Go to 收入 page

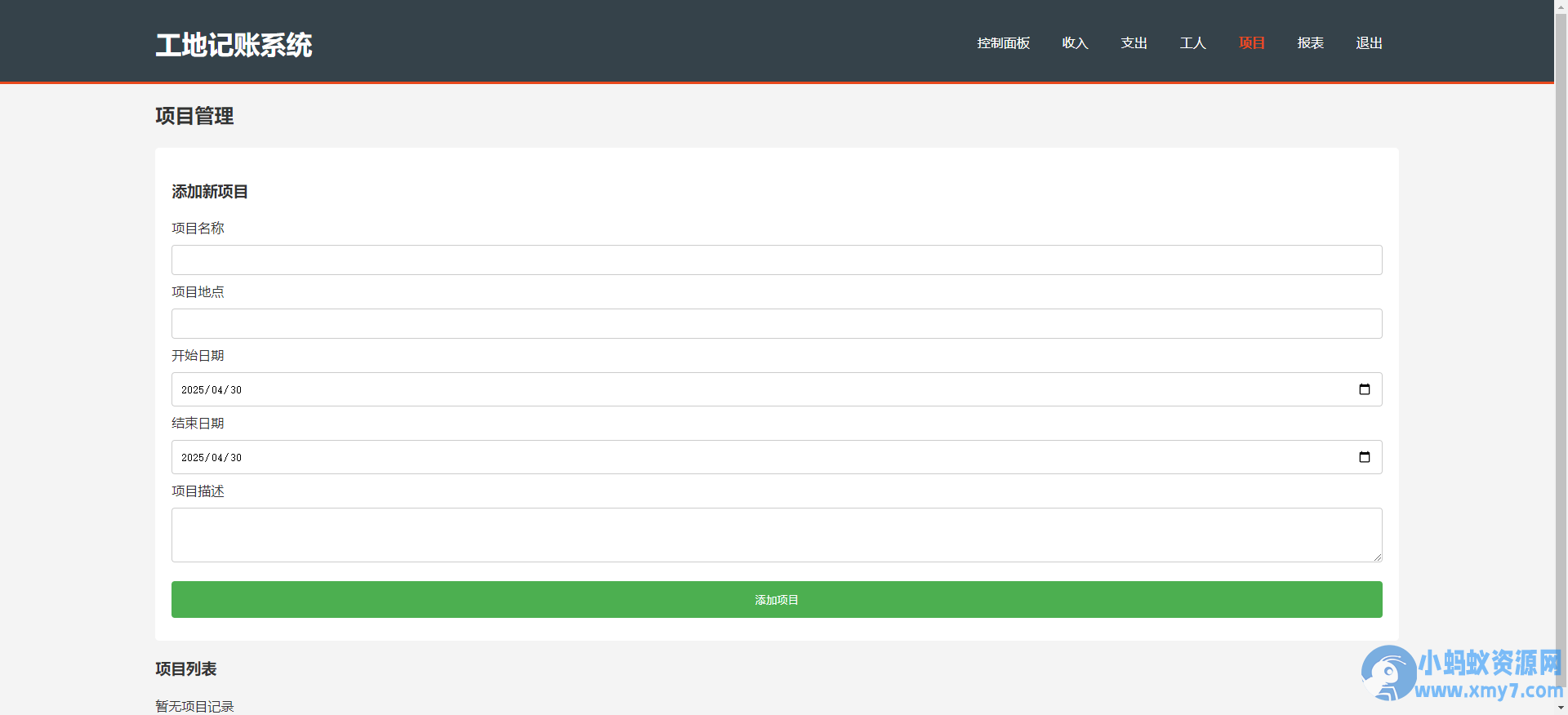tap(1076, 42)
